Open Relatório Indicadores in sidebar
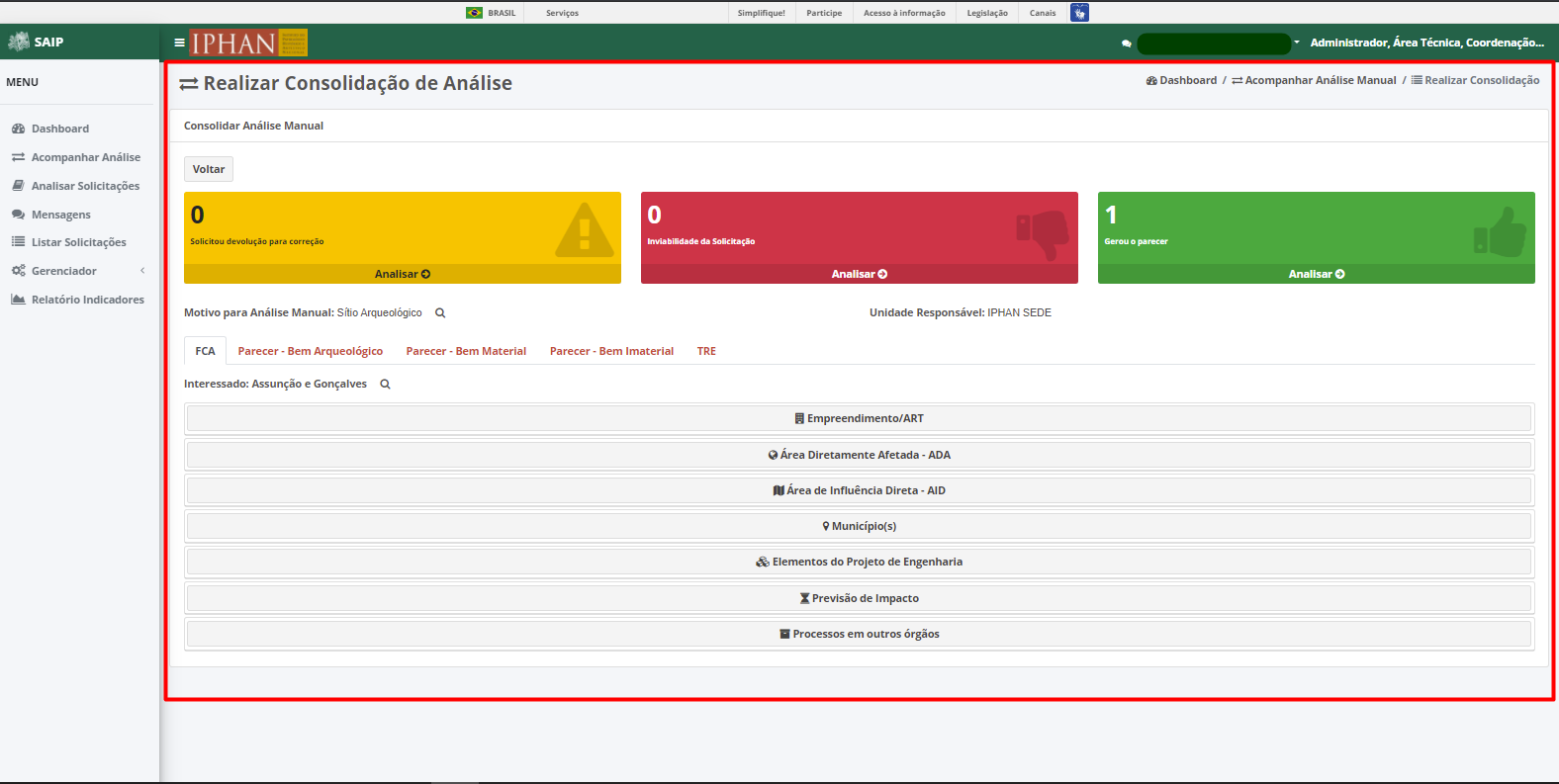The height and width of the screenshot is (784, 1559). [x=88, y=300]
